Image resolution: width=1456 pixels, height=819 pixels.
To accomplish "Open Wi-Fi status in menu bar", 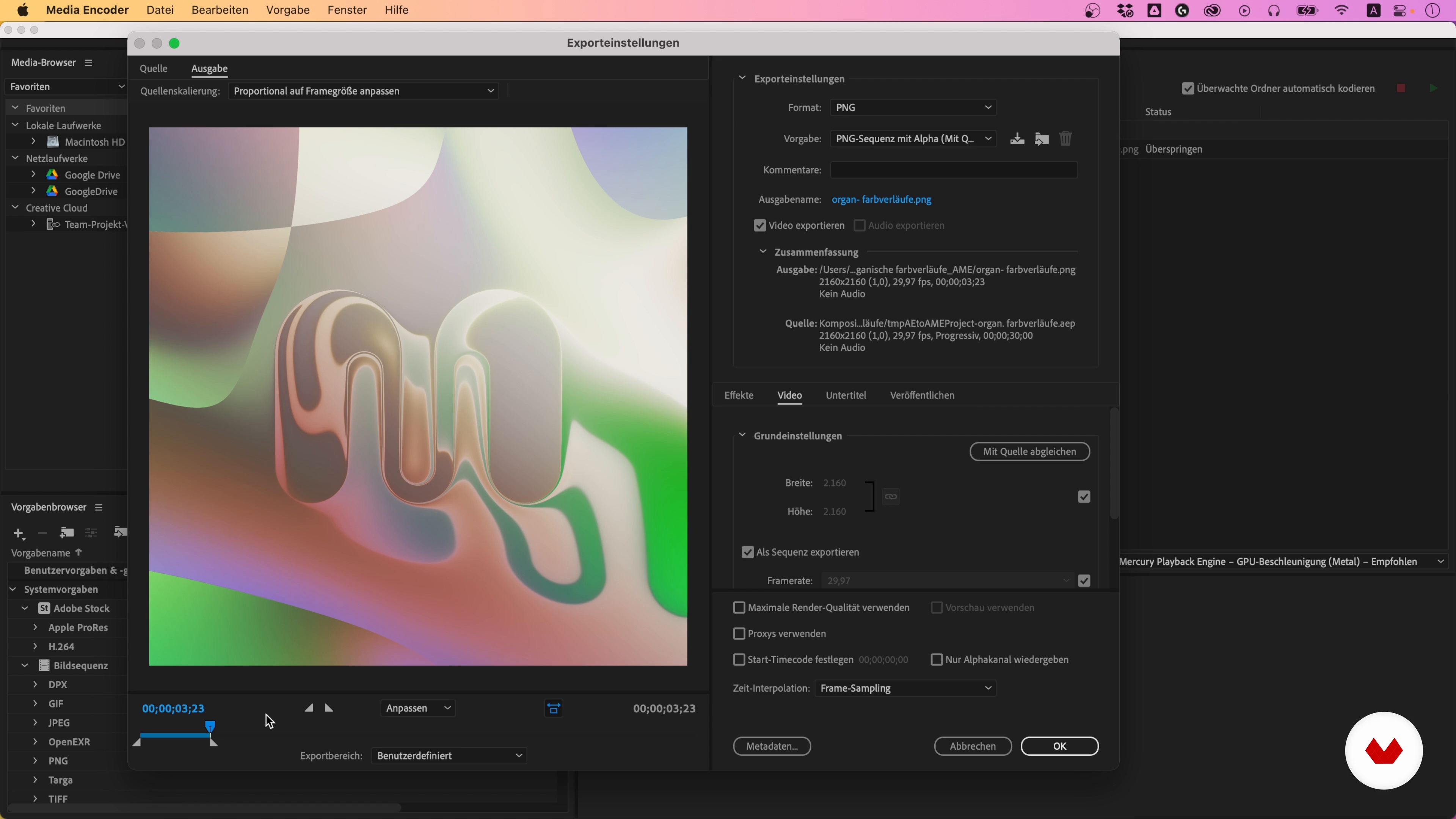I will [x=1341, y=10].
